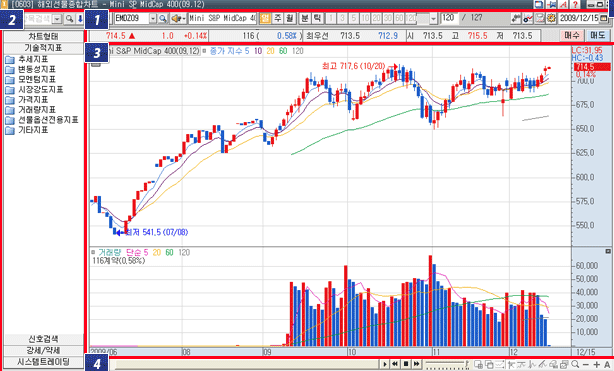Screen dimensions: 614x371
Task: Open the 신호검색 panel tab
Action: pyautogui.click(x=43, y=339)
